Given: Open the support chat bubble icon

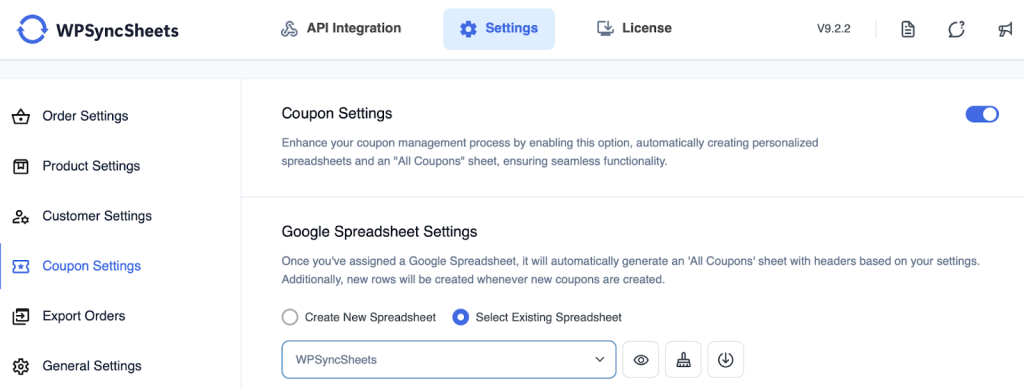Looking at the screenshot, I should tap(956, 29).
